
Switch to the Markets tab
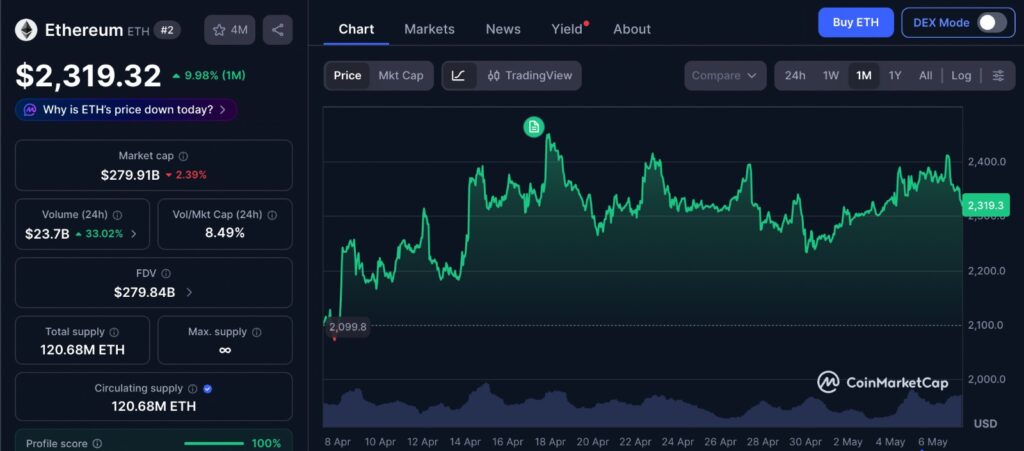point(429,29)
